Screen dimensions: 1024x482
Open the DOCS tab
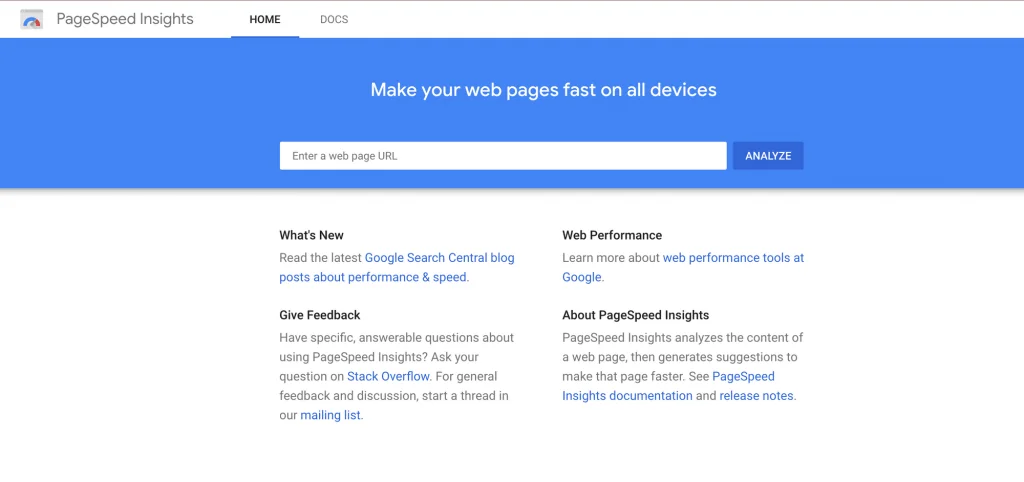(334, 20)
